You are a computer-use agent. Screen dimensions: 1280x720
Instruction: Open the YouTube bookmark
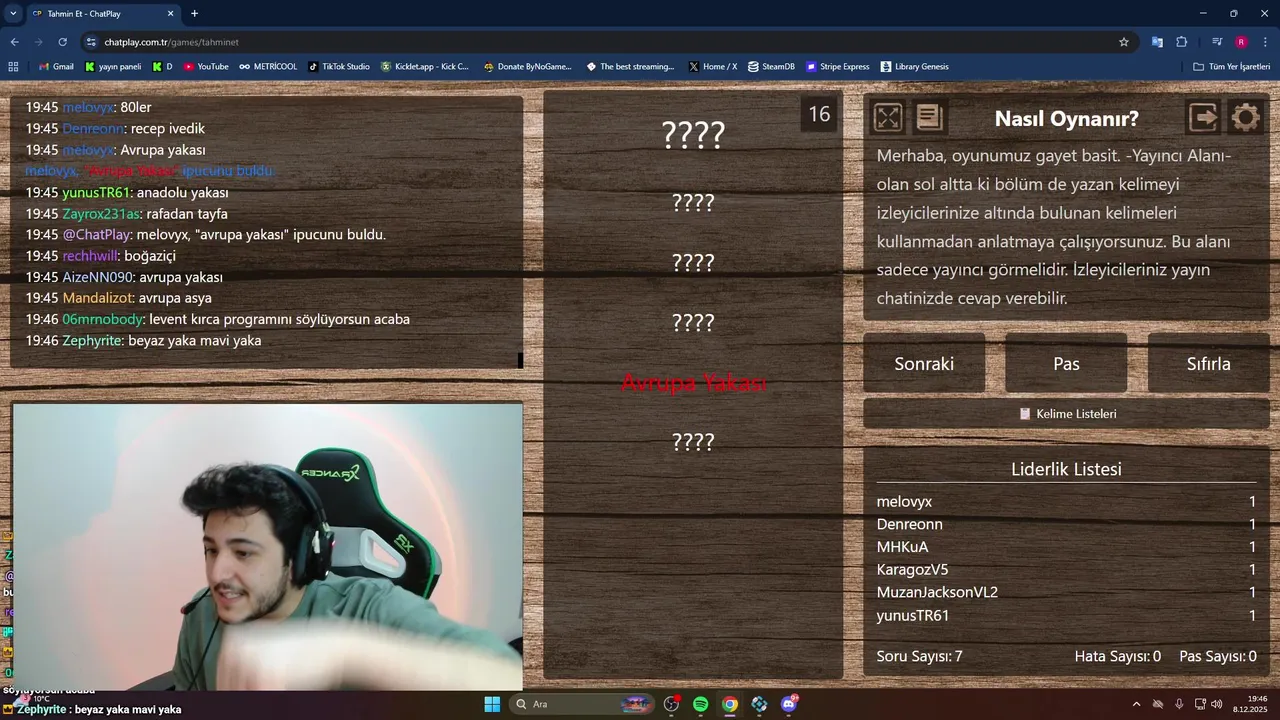pyautogui.click(x=205, y=67)
